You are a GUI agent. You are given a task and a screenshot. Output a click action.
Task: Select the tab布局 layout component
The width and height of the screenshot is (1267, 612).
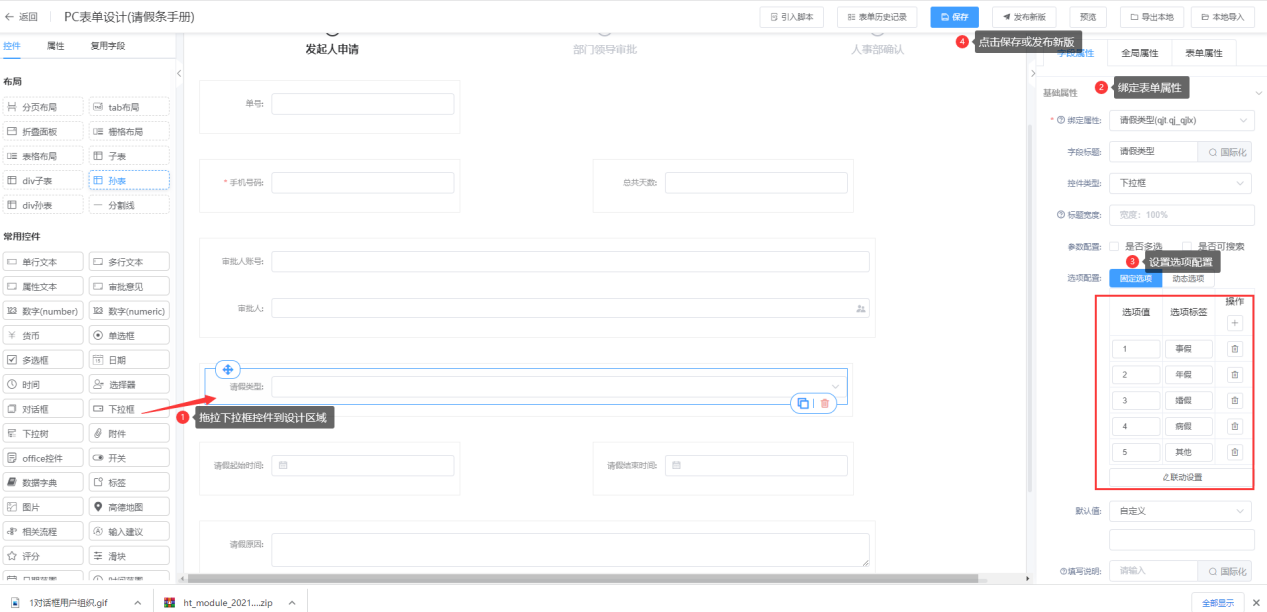[x=129, y=106]
